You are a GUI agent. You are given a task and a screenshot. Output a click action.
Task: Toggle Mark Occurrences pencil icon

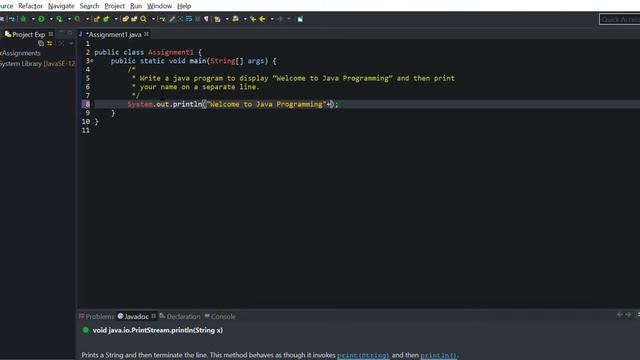pos(172,19)
